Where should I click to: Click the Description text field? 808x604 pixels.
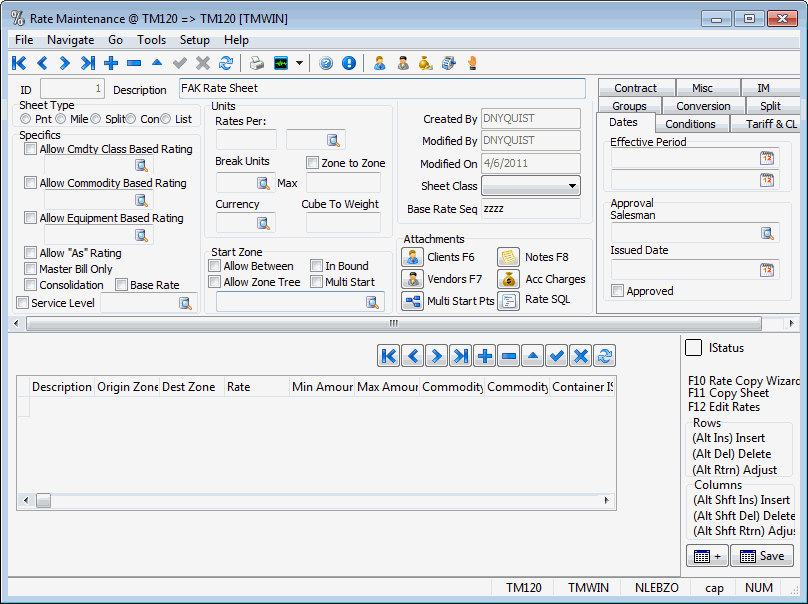coord(381,89)
